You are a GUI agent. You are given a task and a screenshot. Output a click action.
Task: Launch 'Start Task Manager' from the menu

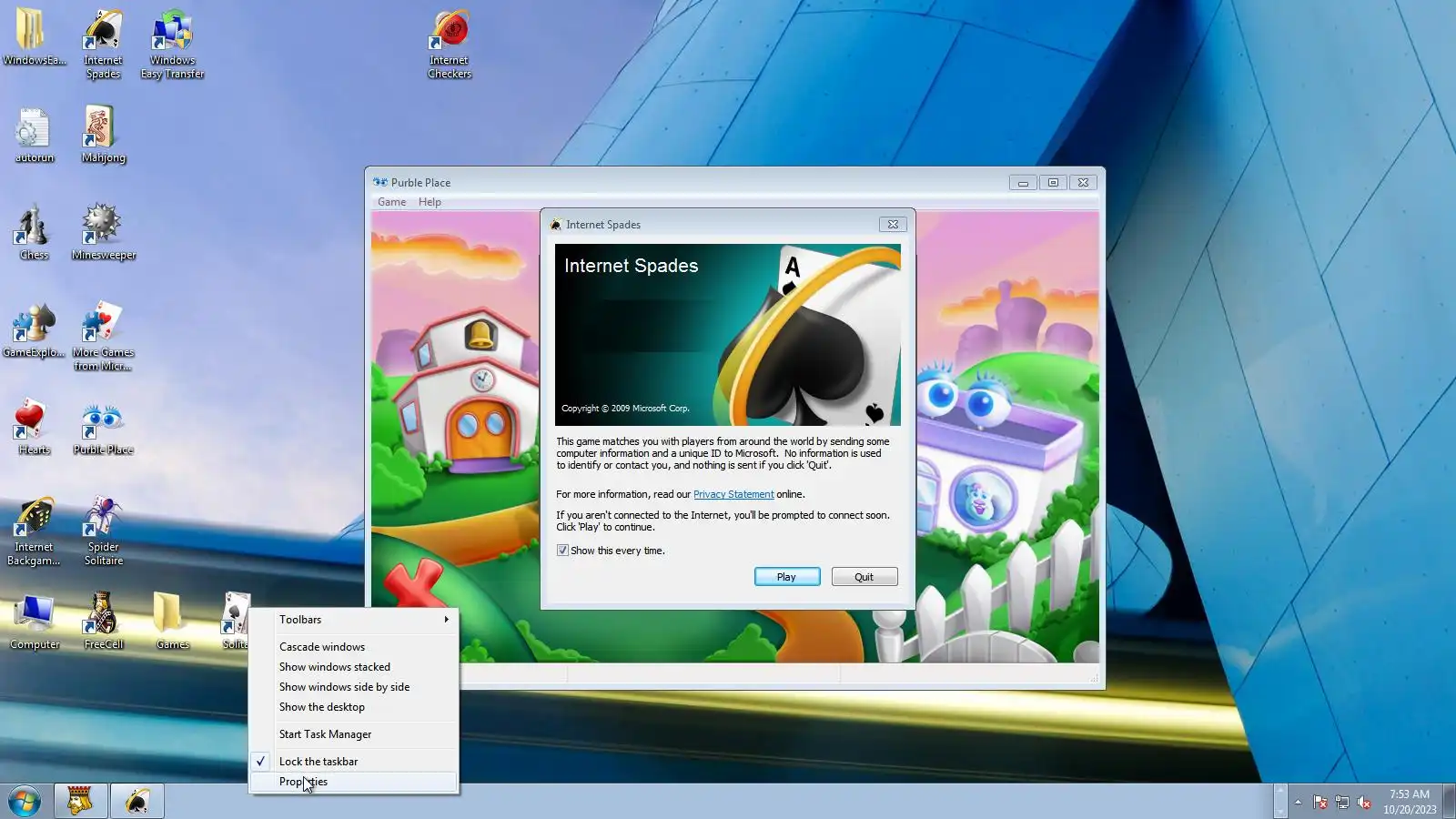(x=354, y=734)
